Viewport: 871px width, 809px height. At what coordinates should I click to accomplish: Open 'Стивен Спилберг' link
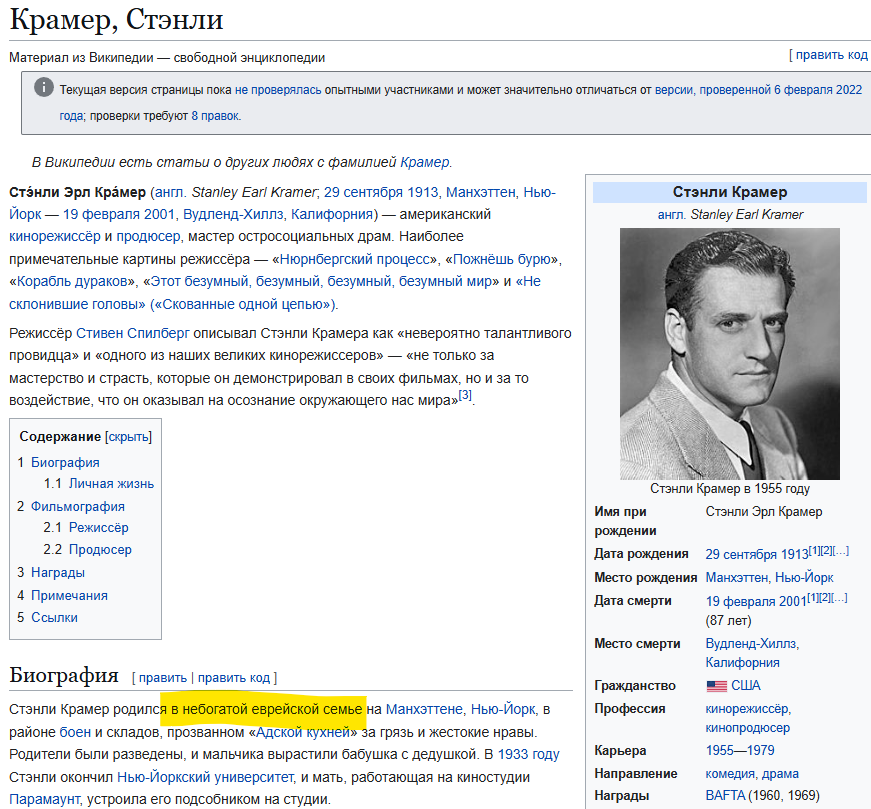pos(133,333)
